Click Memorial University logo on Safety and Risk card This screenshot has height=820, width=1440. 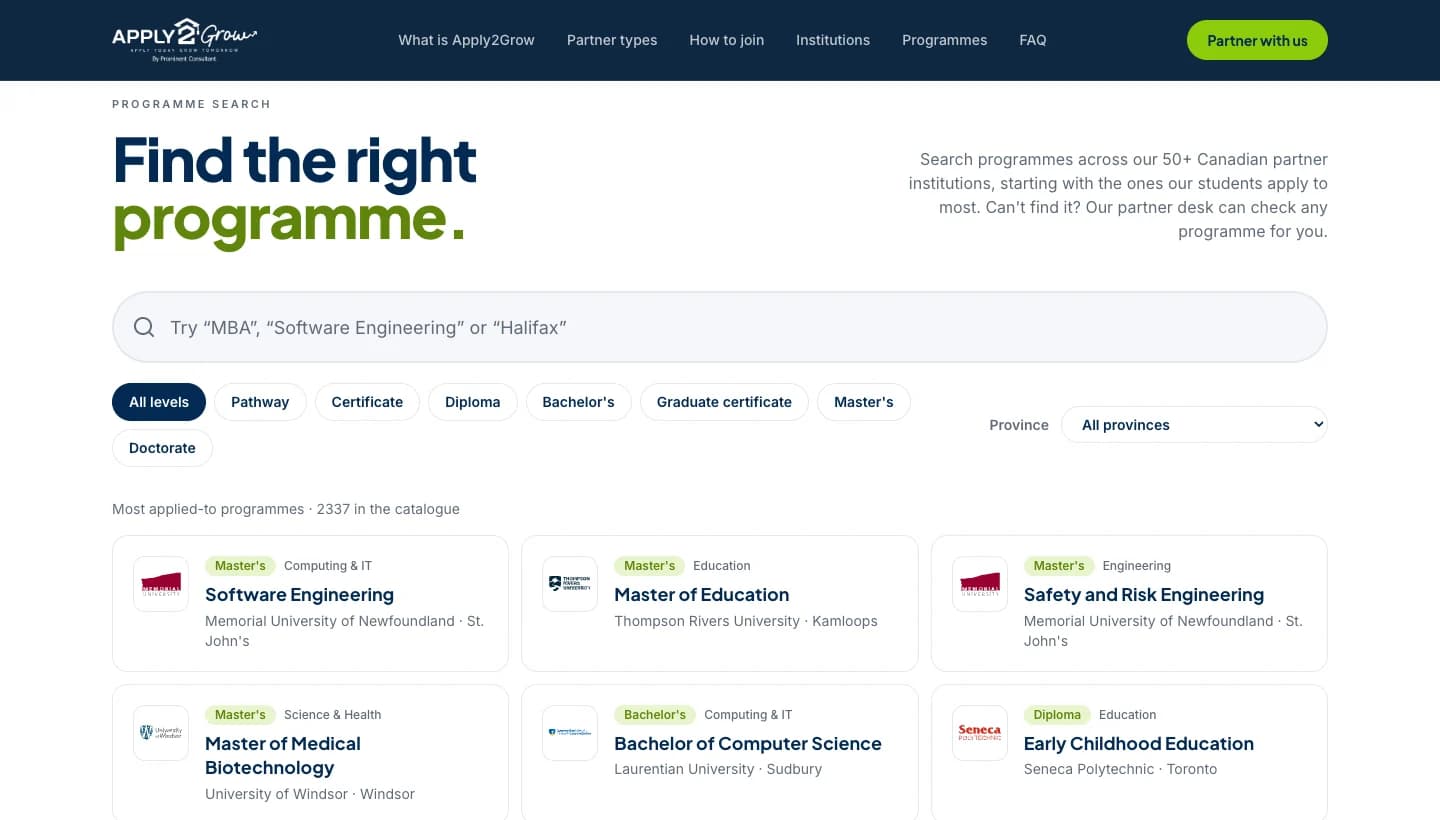980,584
